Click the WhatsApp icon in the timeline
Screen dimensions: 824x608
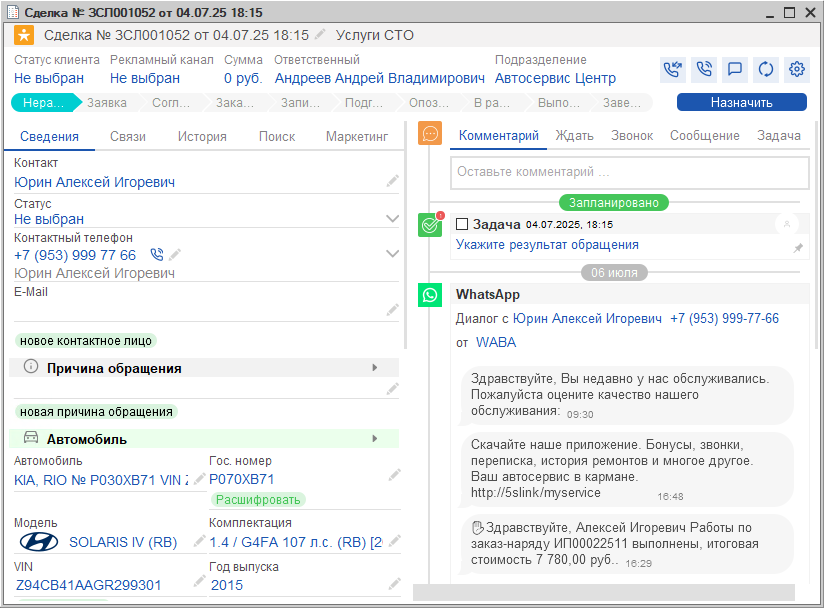click(x=429, y=294)
